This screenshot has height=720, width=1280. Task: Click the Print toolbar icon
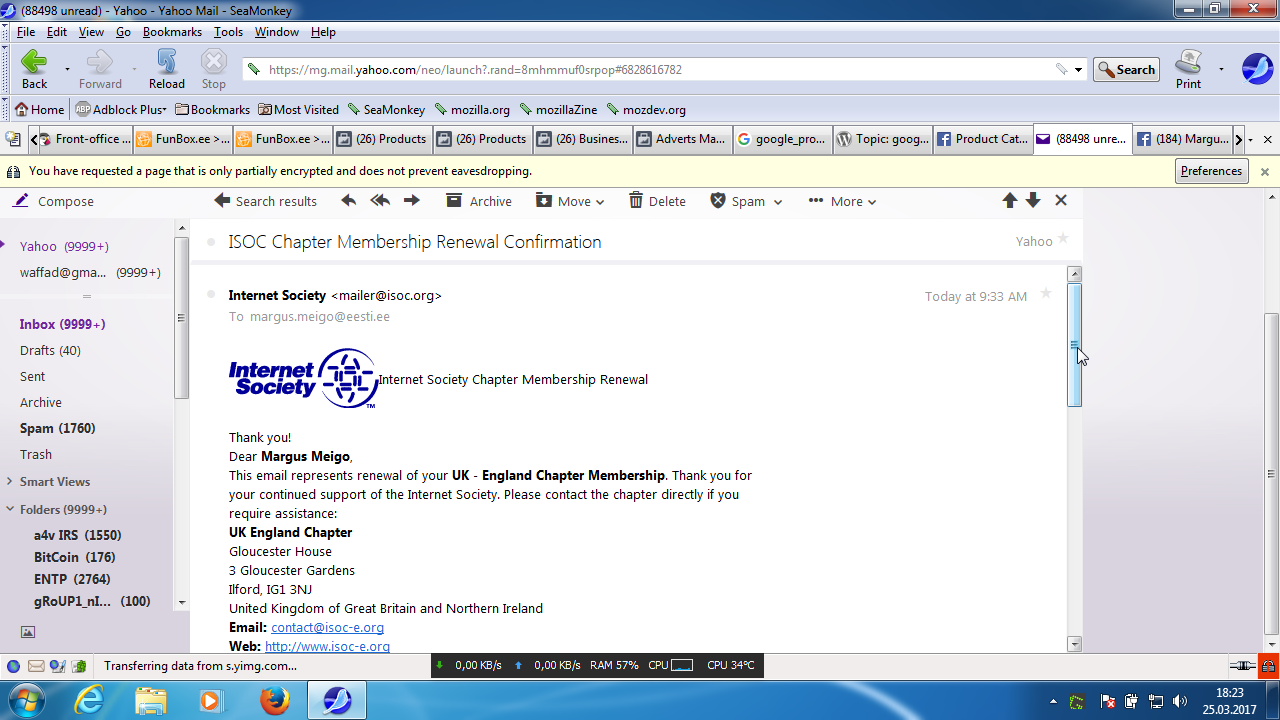tap(1188, 69)
